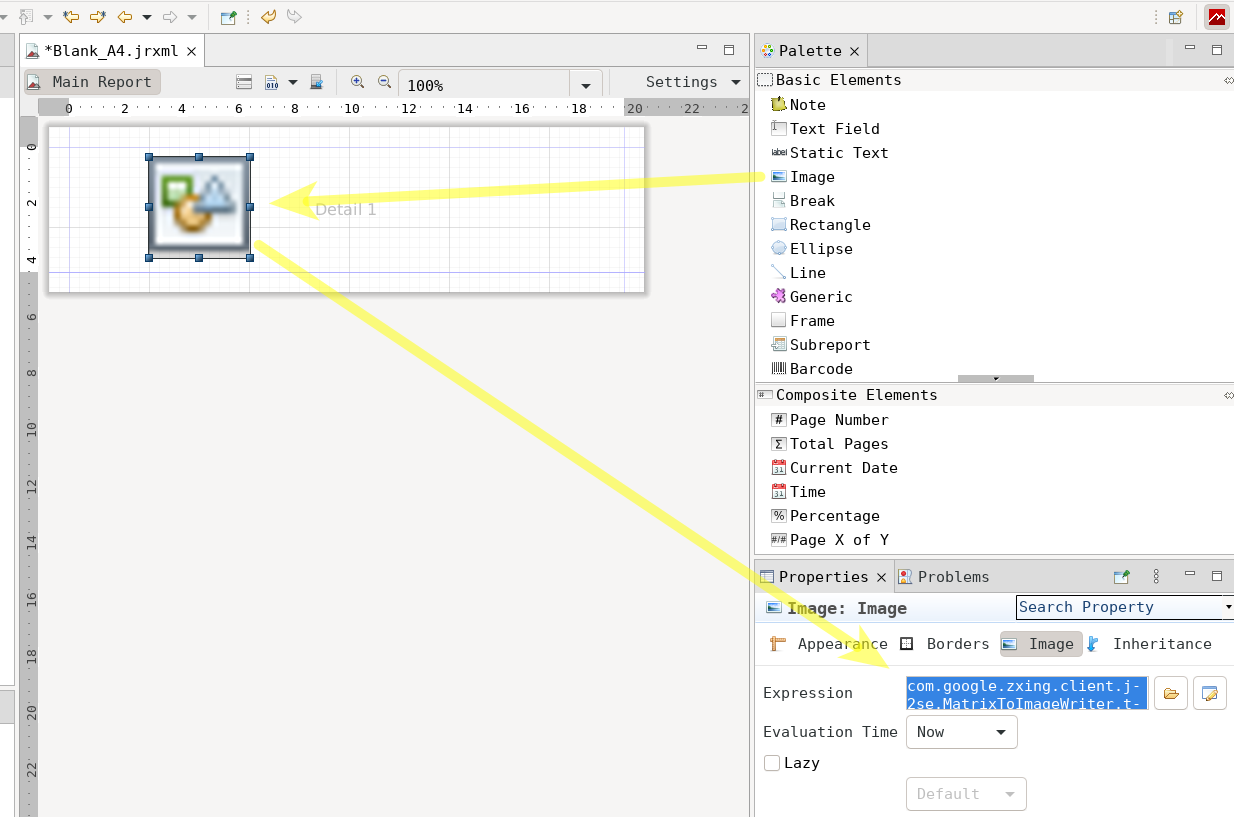The width and height of the screenshot is (1234, 817).
Task: Click the Main Report button
Action: tap(92, 82)
